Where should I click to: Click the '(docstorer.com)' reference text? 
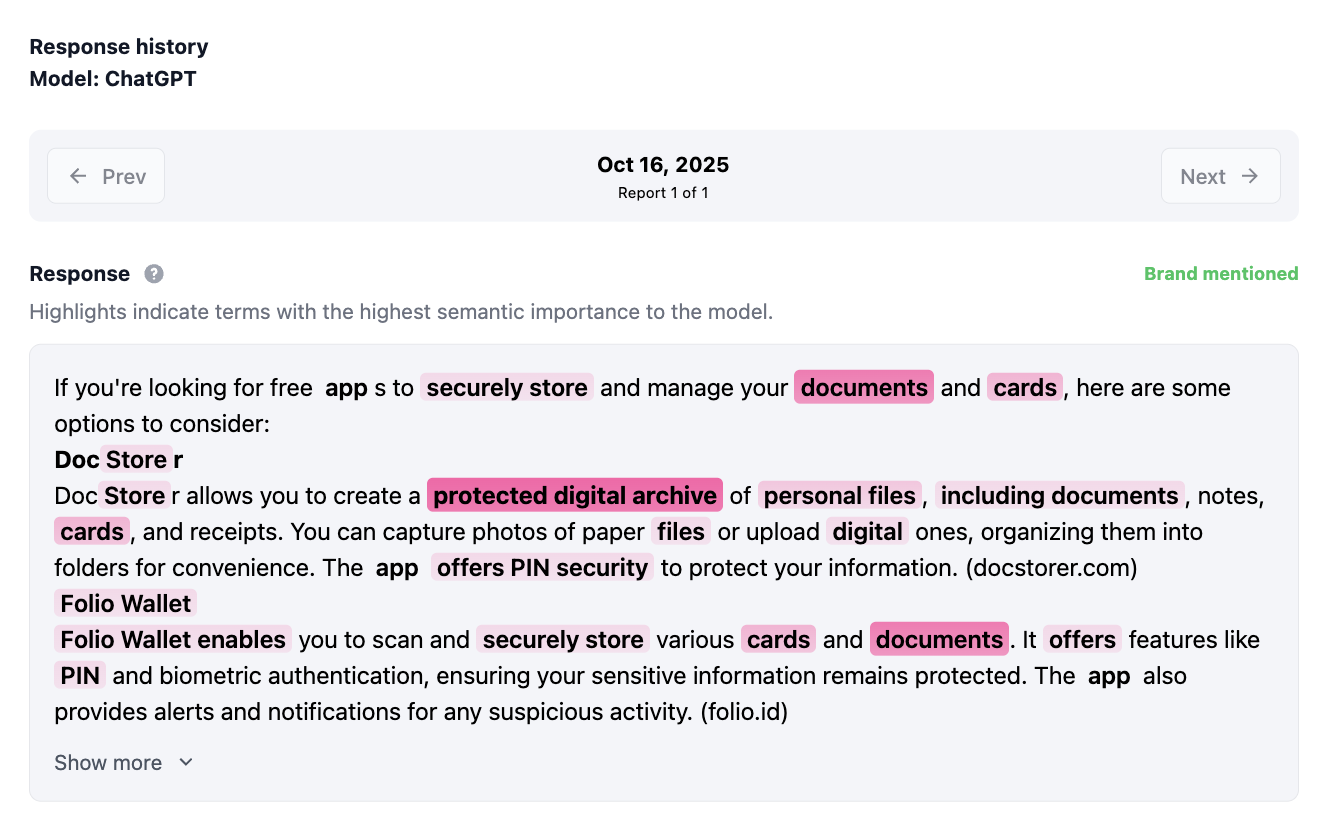click(1051, 567)
